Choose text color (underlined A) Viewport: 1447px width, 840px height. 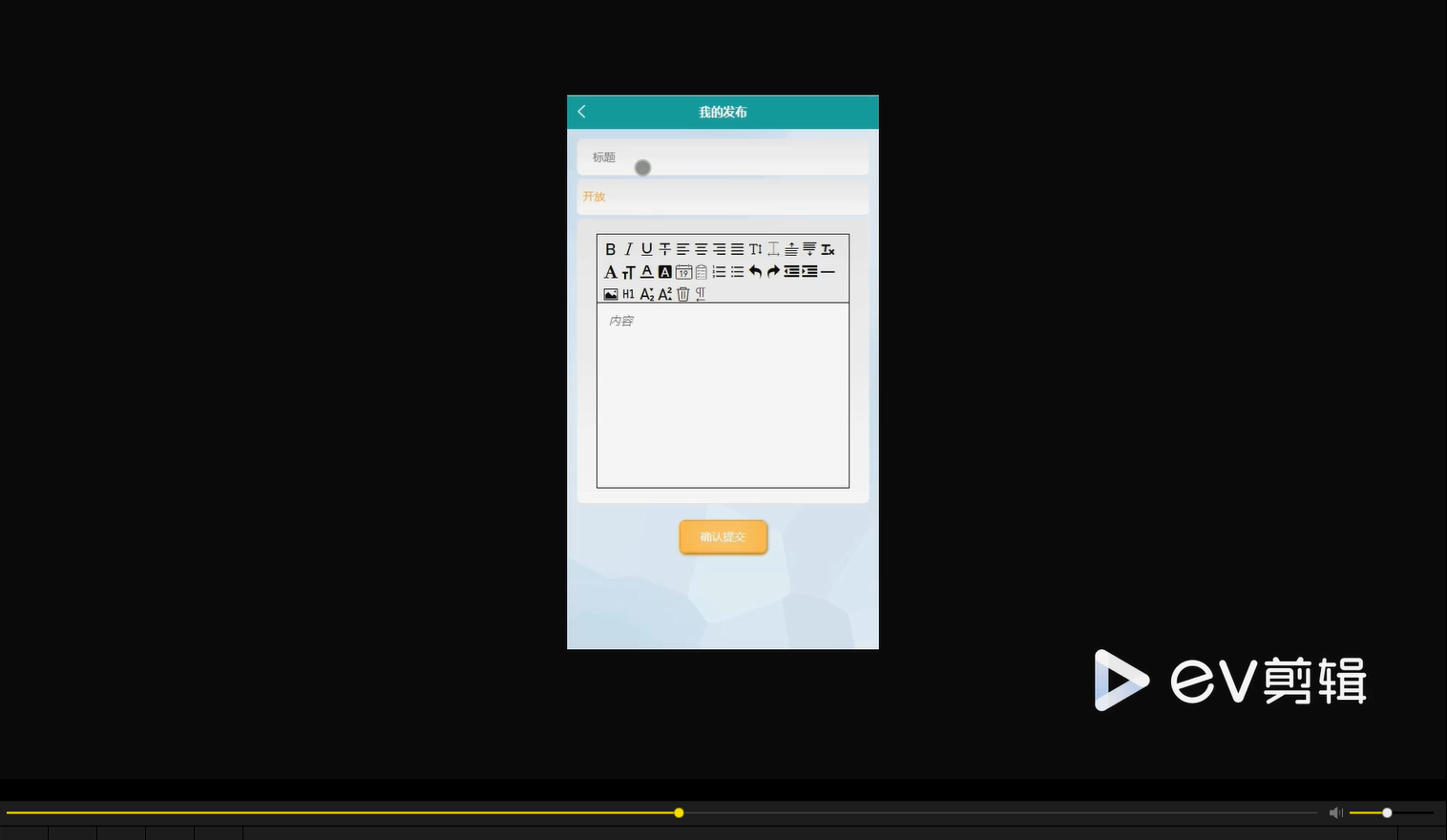point(647,272)
